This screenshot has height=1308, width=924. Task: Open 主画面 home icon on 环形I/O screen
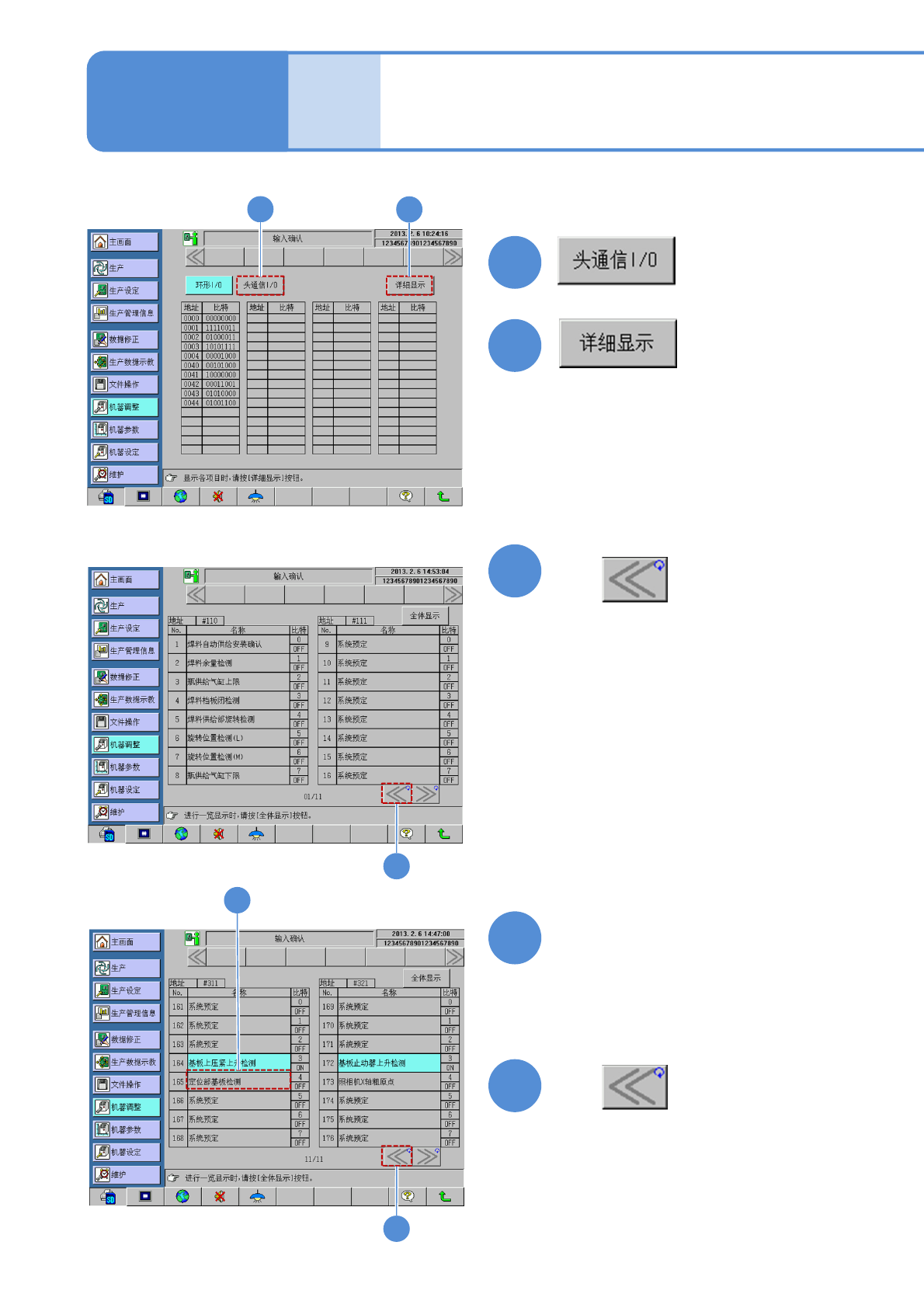[x=124, y=242]
